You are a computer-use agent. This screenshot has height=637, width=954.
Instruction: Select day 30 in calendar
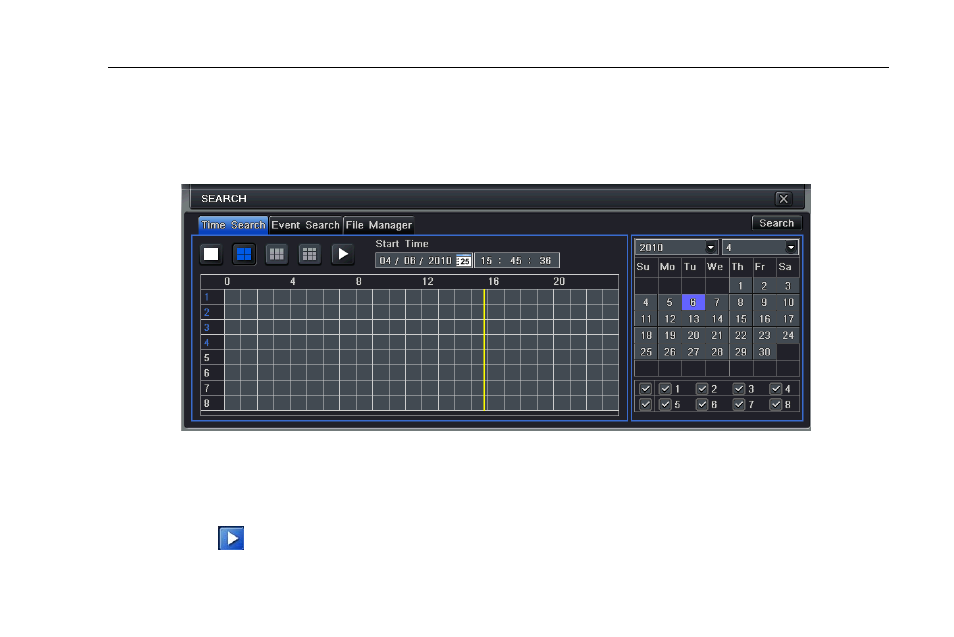pos(764,352)
